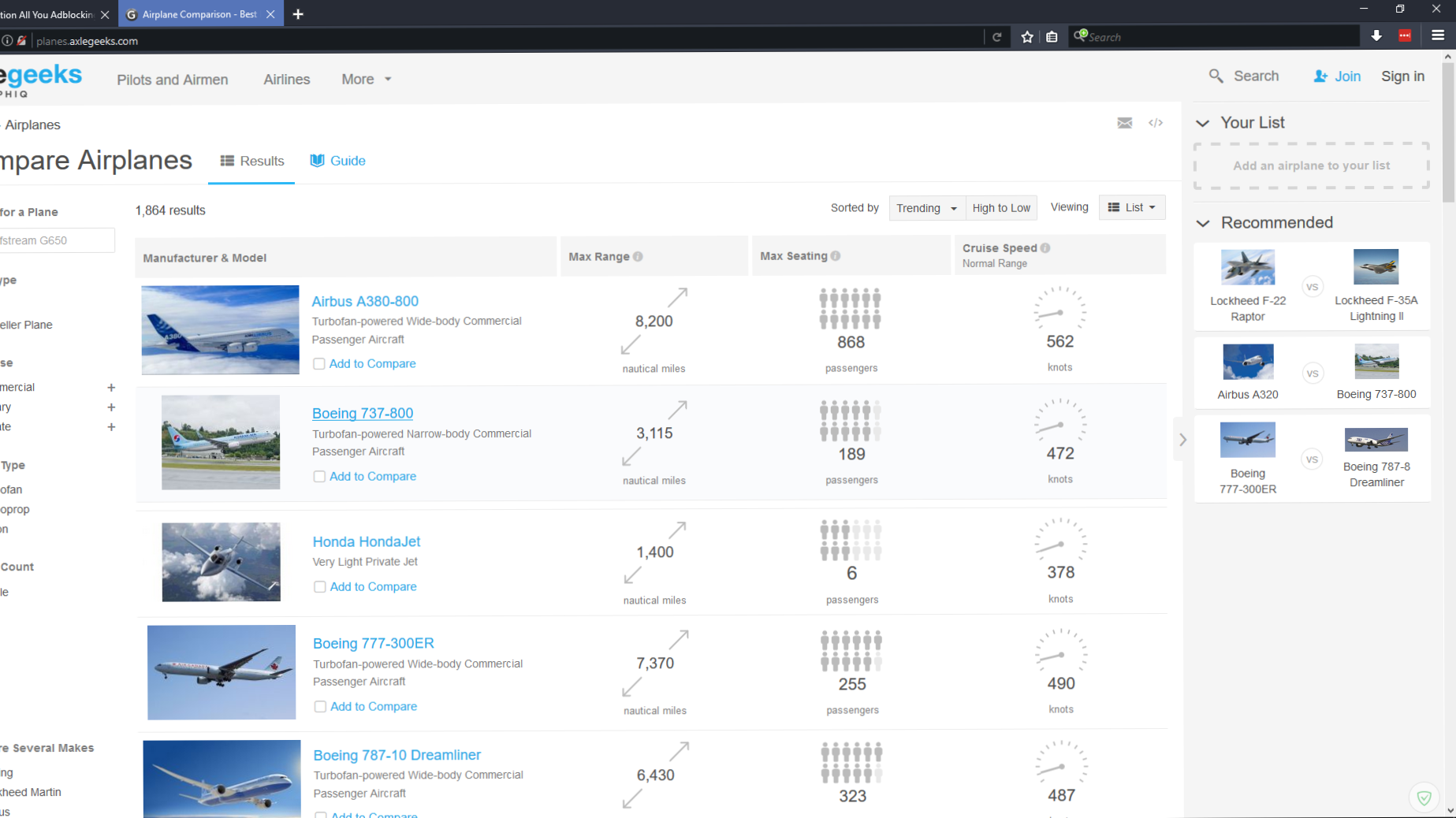Open the Airbus A380-800 photo thumbnail
This screenshot has width=1456, height=818.
pyautogui.click(x=220, y=329)
